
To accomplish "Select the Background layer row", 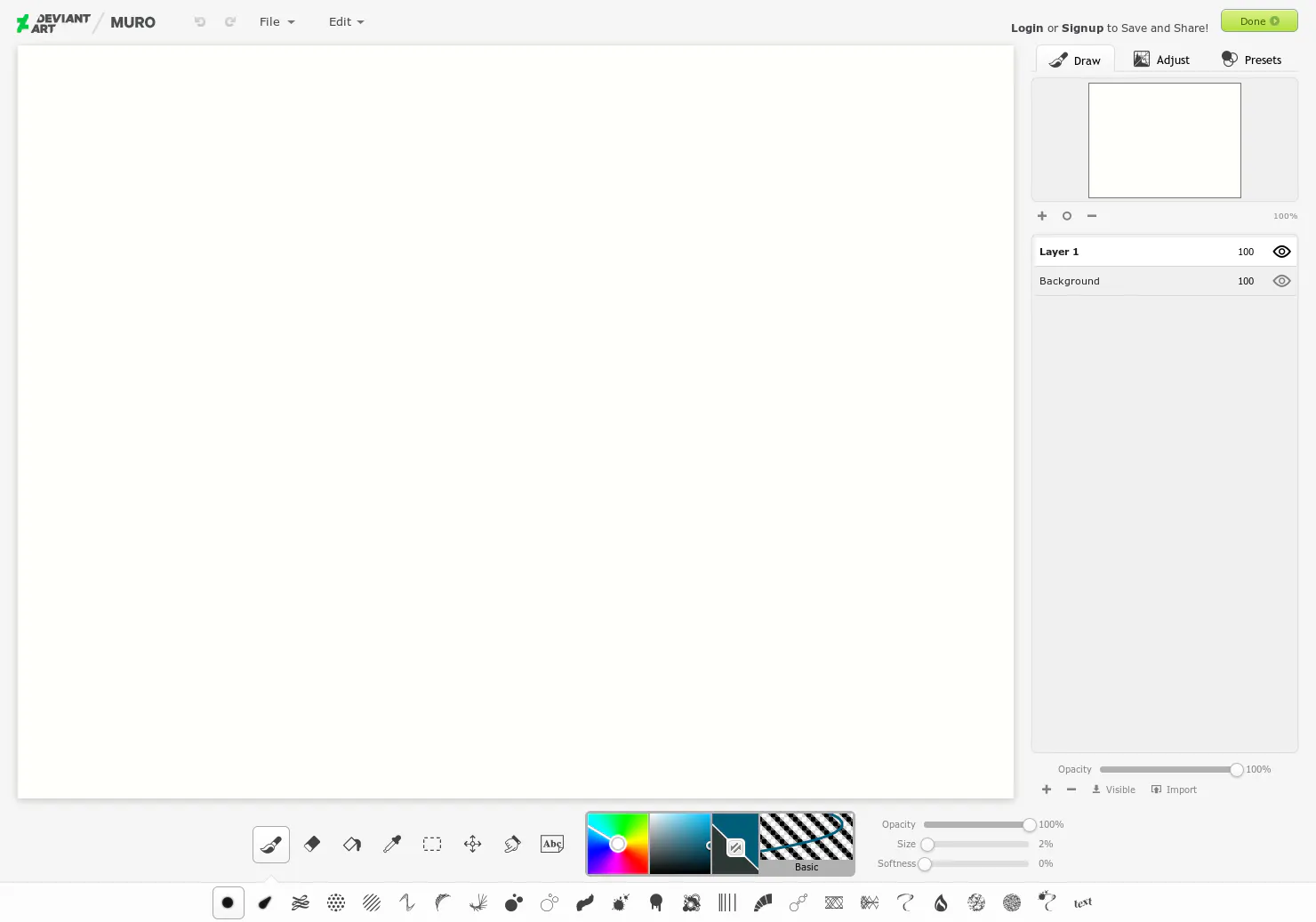I will pos(1165,281).
